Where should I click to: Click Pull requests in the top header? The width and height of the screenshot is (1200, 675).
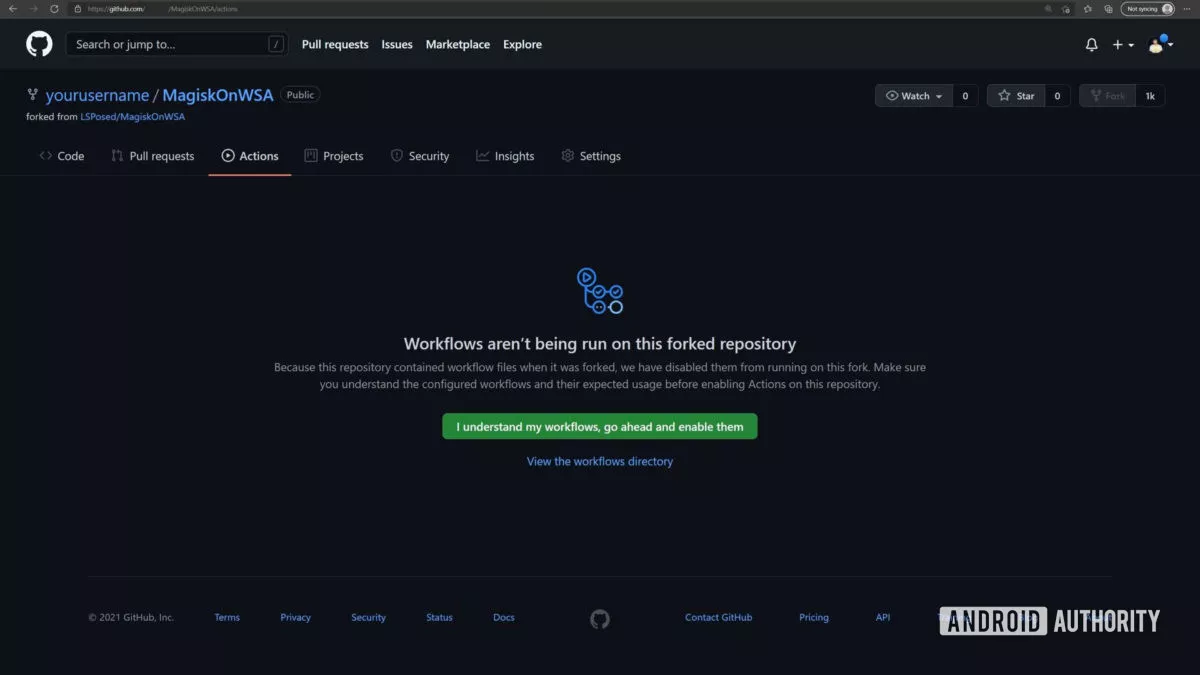pyautogui.click(x=335, y=45)
